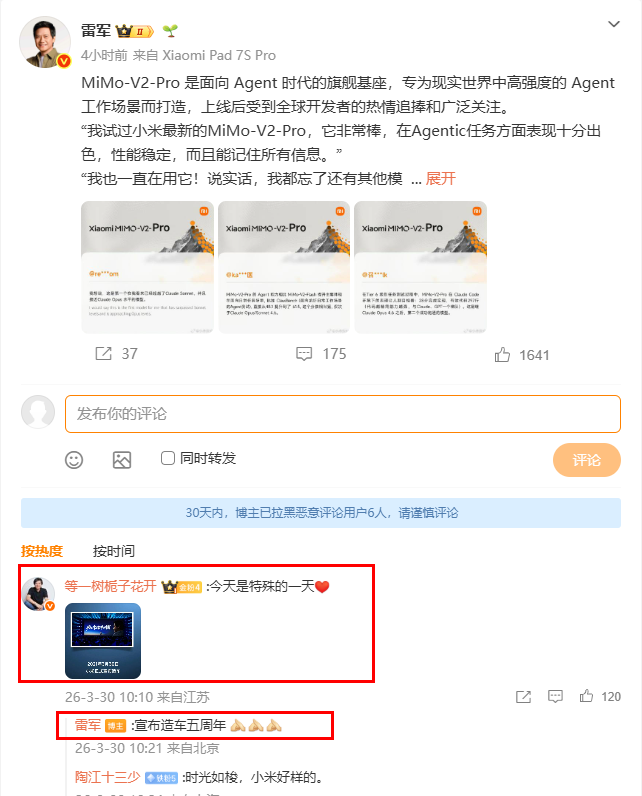Open 雷军's profile avatar
This screenshot has width=642, height=796.
[x=45, y=42]
